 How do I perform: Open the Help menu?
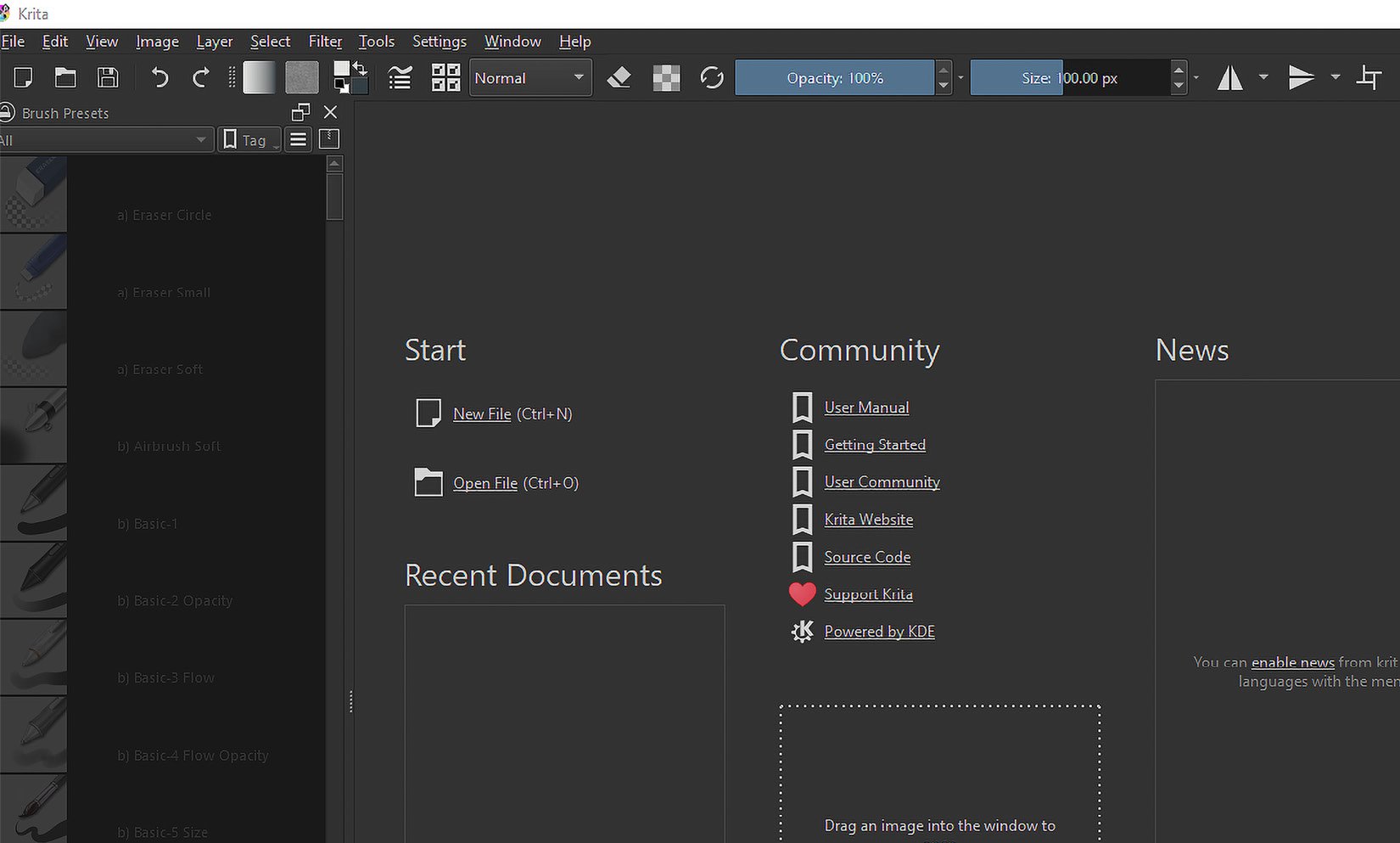pos(575,41)
